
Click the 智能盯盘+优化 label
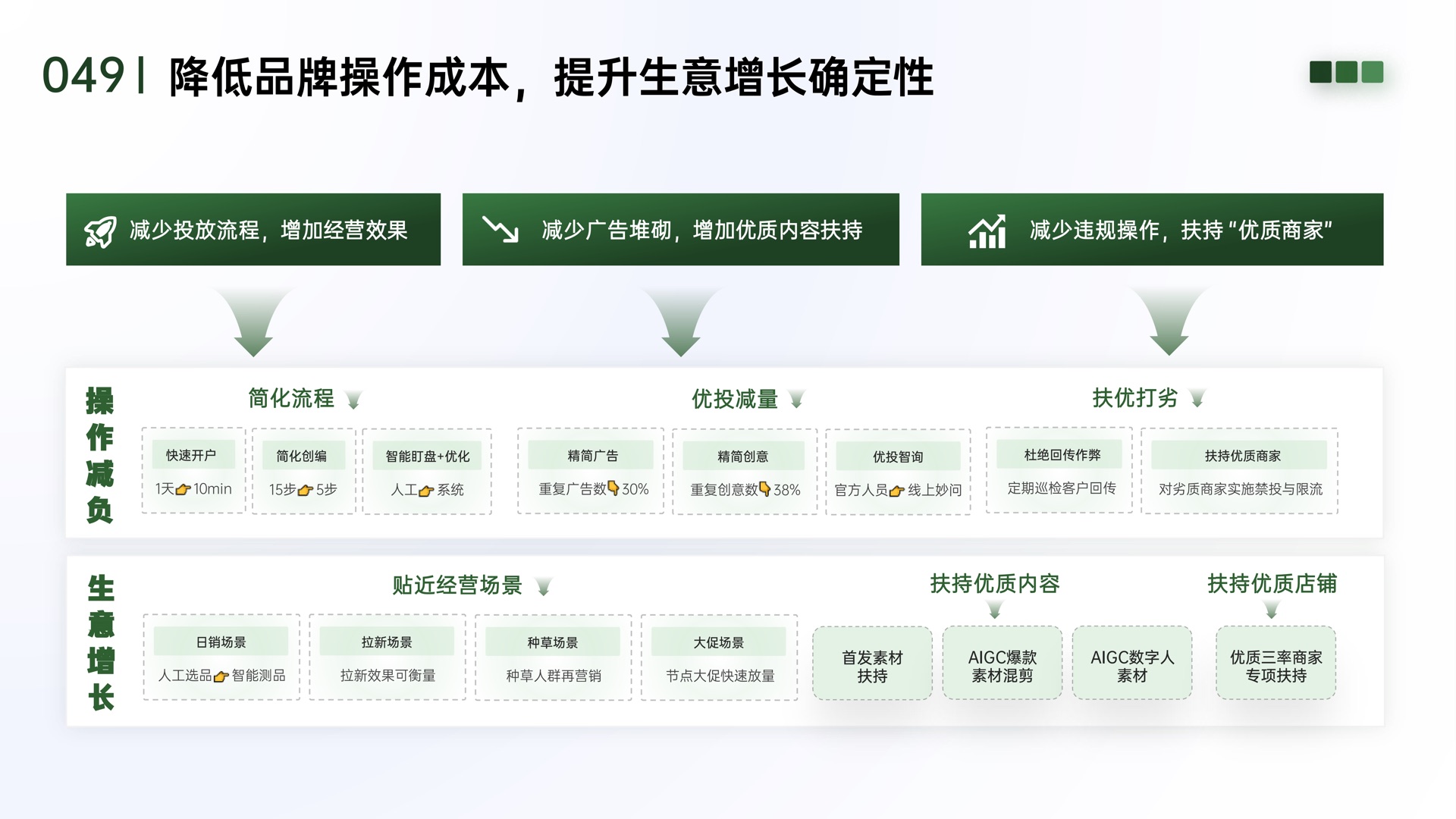tap(428, 456)
